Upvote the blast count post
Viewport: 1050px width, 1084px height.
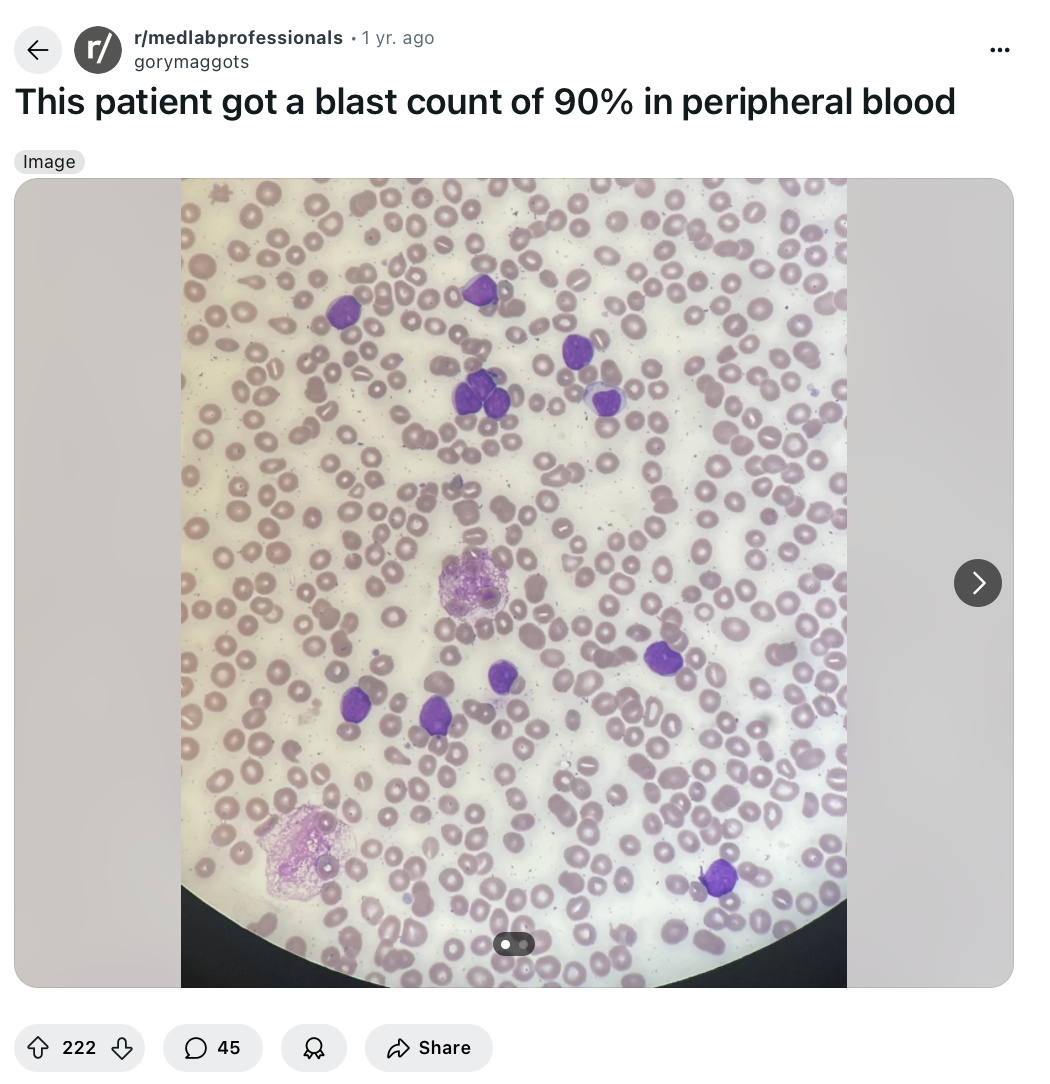38,1048
